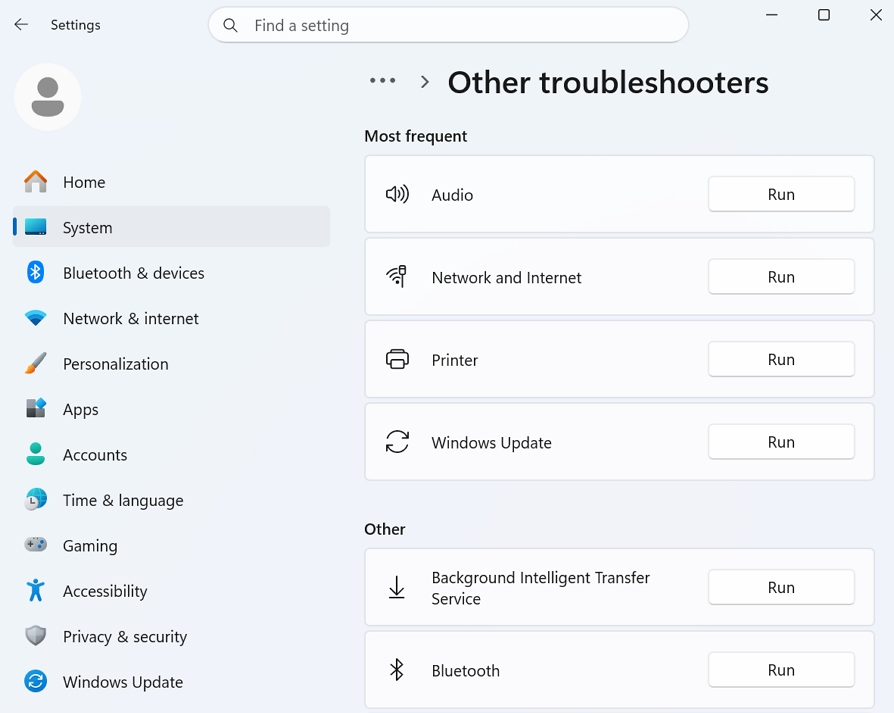Go to the Apps section
The width and height of the screenshot is (894, 713).
coord(80,410)
